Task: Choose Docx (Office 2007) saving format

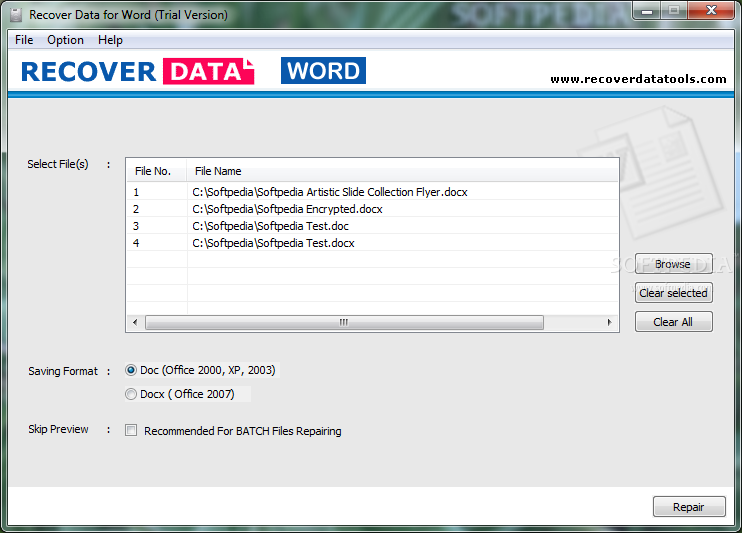Action: click(131, 394)
